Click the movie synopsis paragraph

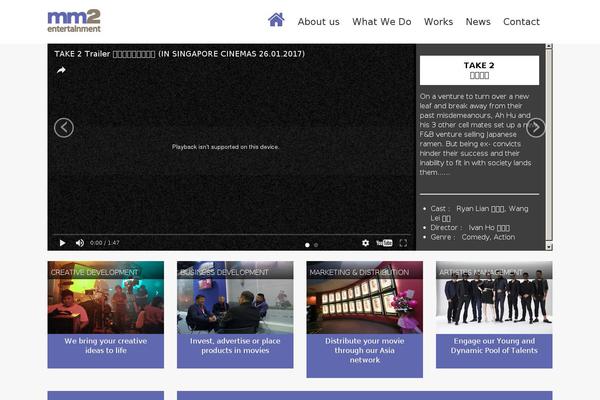[x=475, y=134]
